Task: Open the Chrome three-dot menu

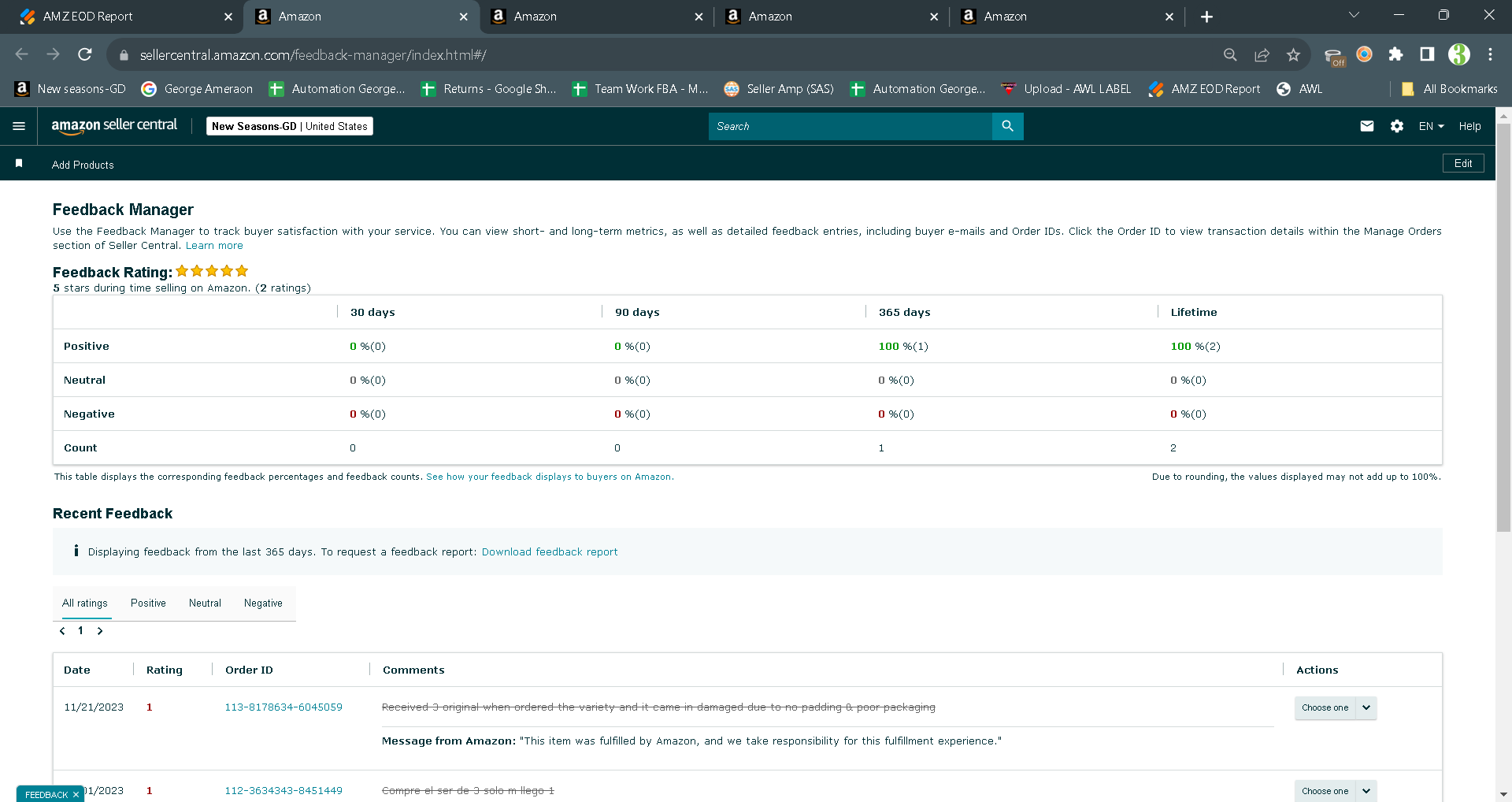Action: [x=1490, y=54]
